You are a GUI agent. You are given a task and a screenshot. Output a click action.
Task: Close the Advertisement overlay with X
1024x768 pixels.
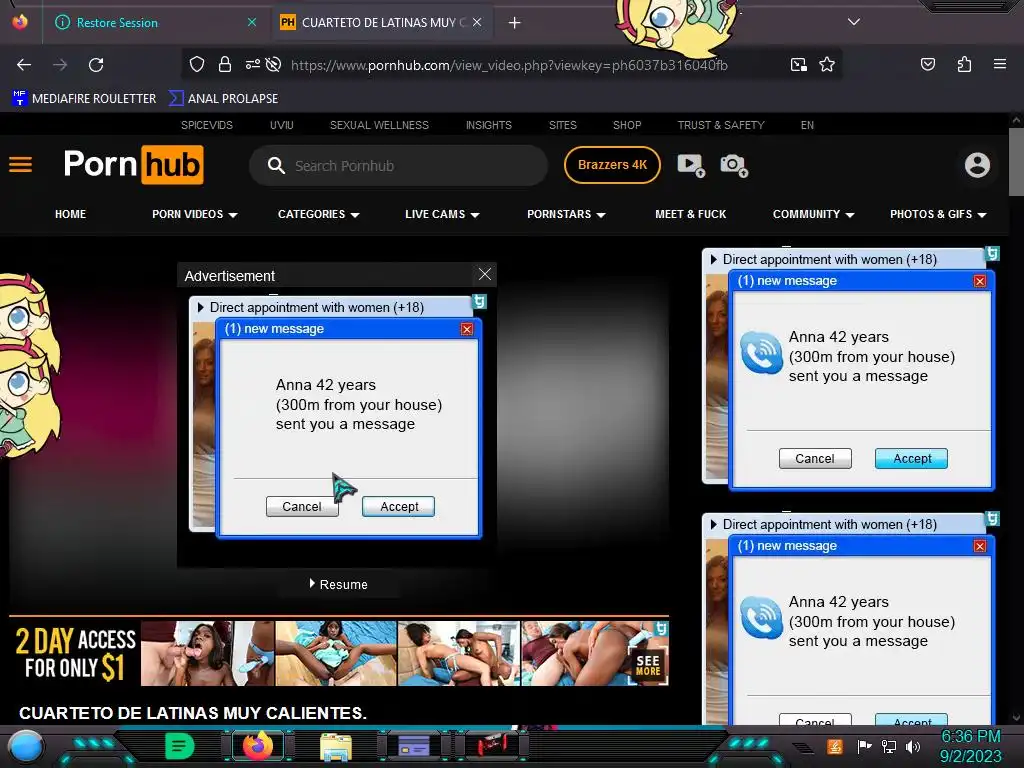pyautogui.click(x=485, y=274)
